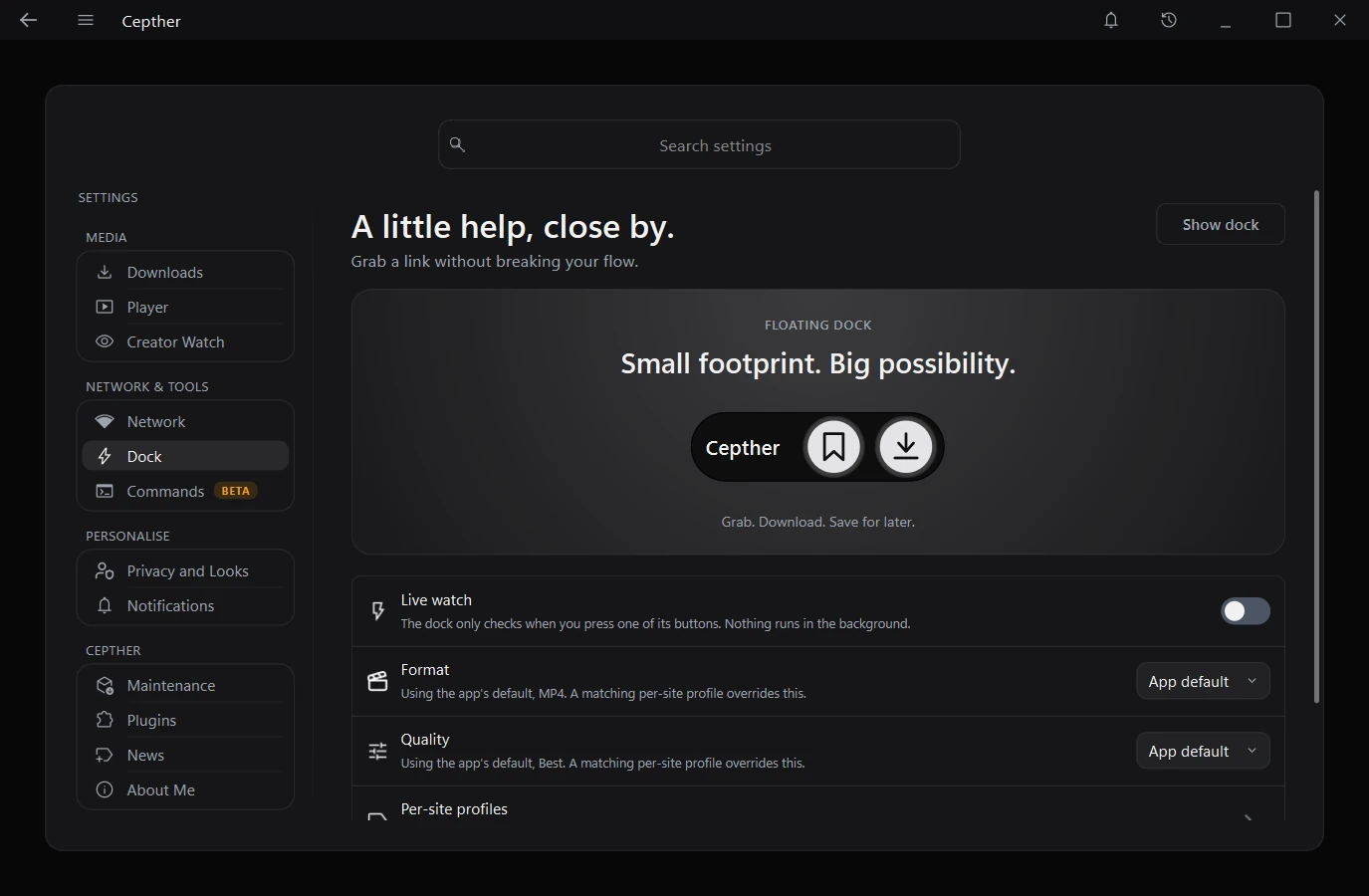Click the "FLOATING DOCK" label
The height and width of the screenshot is (896, 1369).
pos(818,325)
